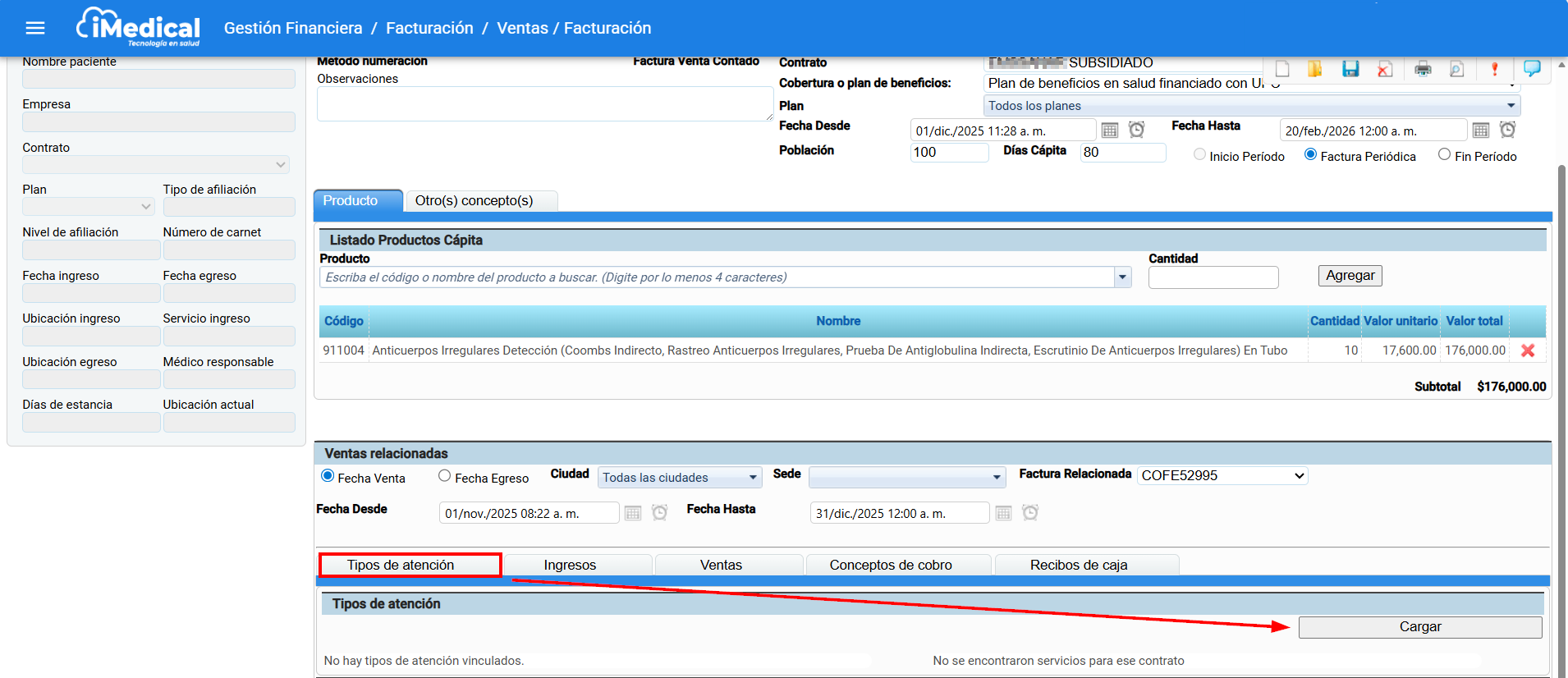Click the new blank document icon
Viewport: 1568px width, 678px height.
1281,69
